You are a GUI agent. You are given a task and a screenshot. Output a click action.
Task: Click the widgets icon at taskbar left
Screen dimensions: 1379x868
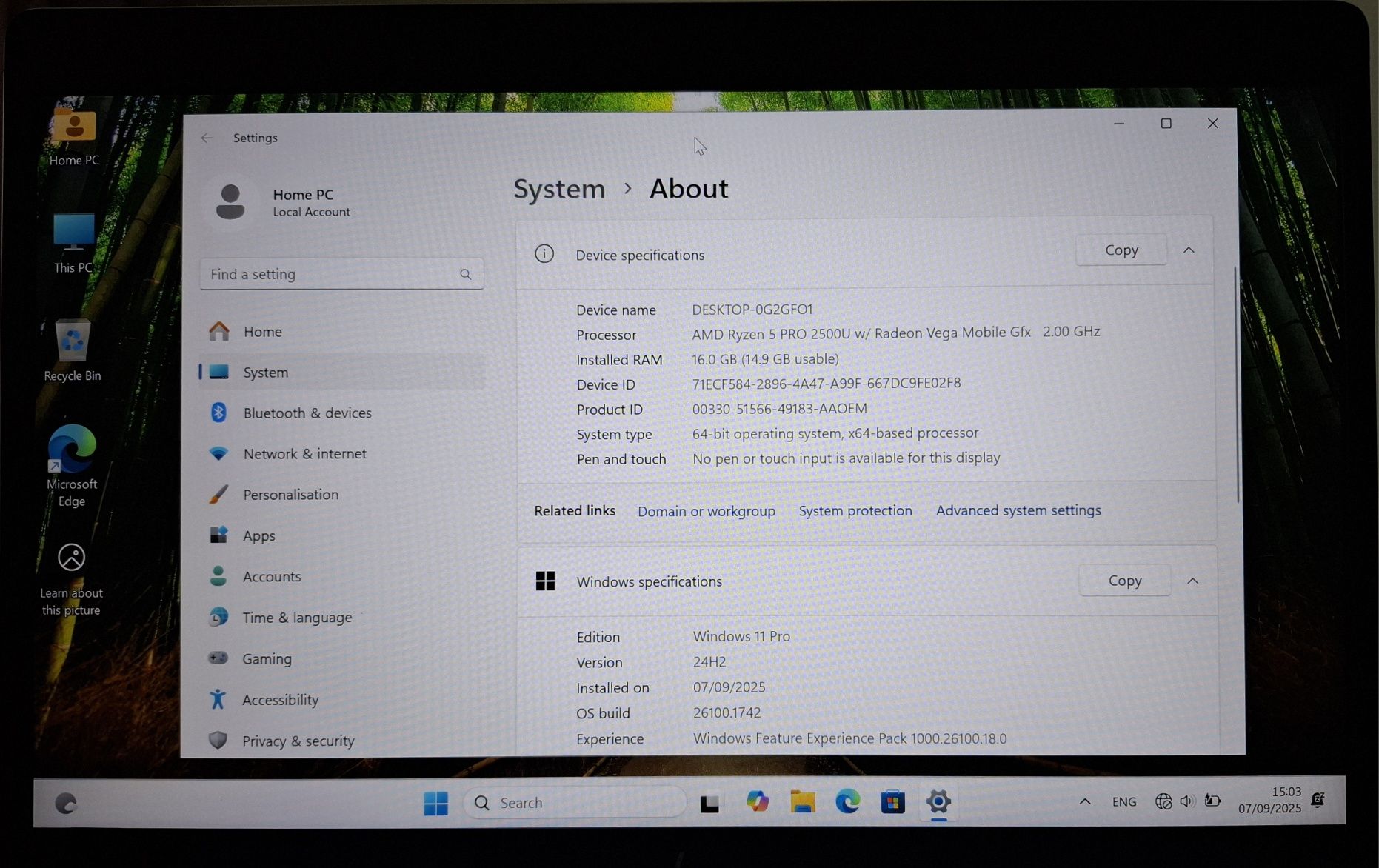[x=66, y=804]
